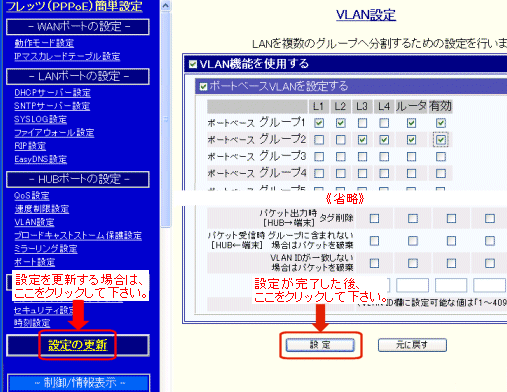Open ミラーリング設定 link
The width and height of the screenshot is (507, 392).
(x=46, y=249)
